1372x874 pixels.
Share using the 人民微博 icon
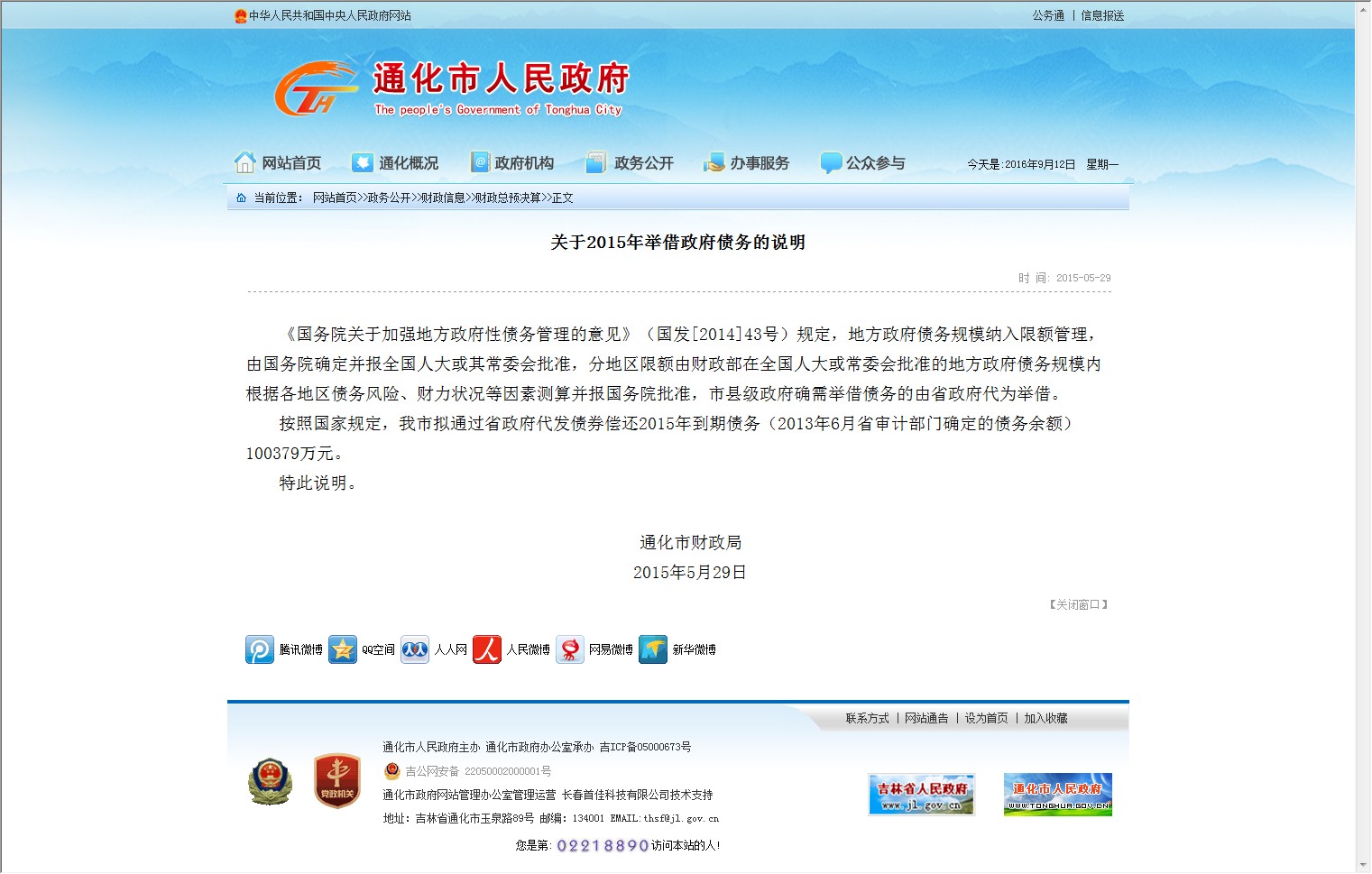click(487, 649)
